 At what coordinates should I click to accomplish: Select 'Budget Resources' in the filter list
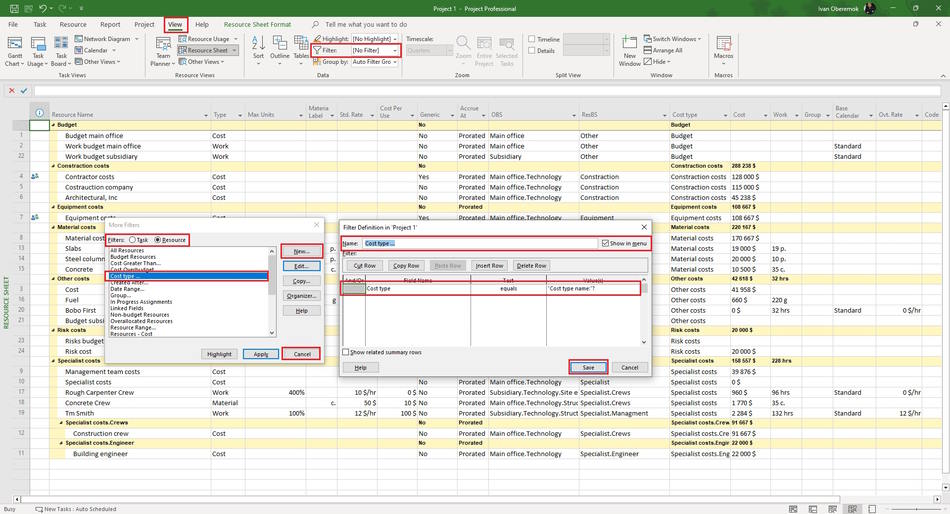point(133,257)
